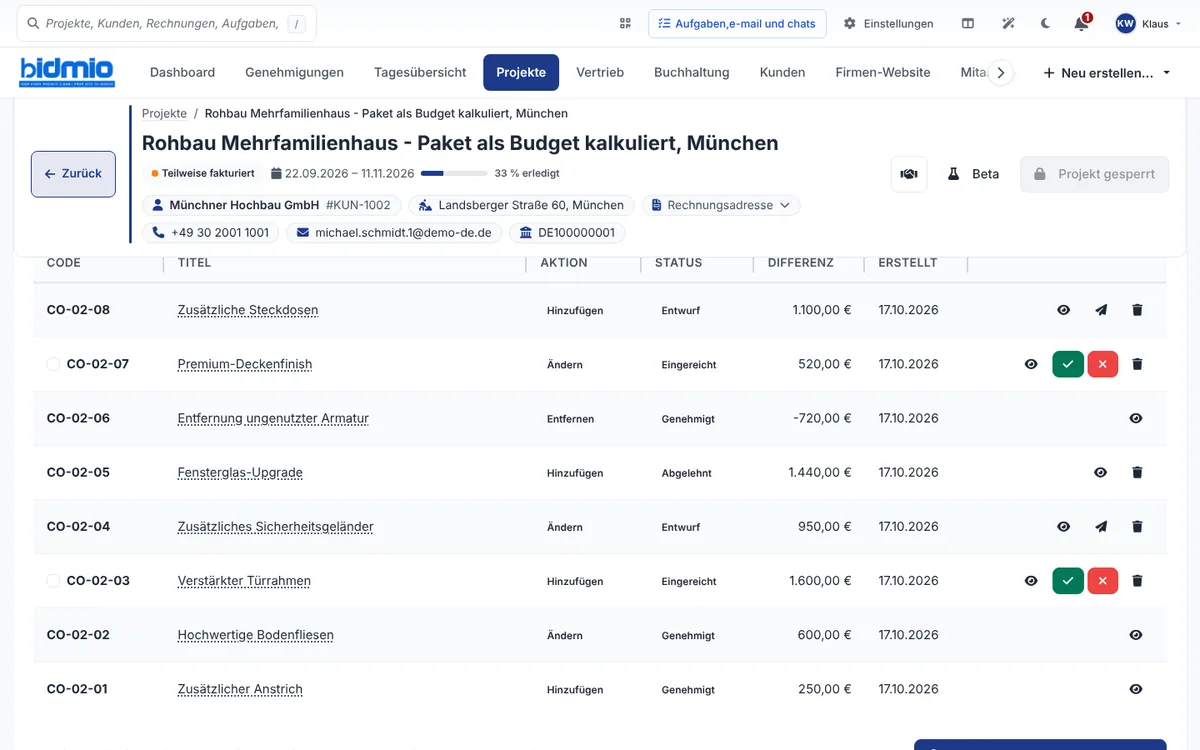
Task: Tick the checkbox for CO-02-03
Action: [53, 581]
